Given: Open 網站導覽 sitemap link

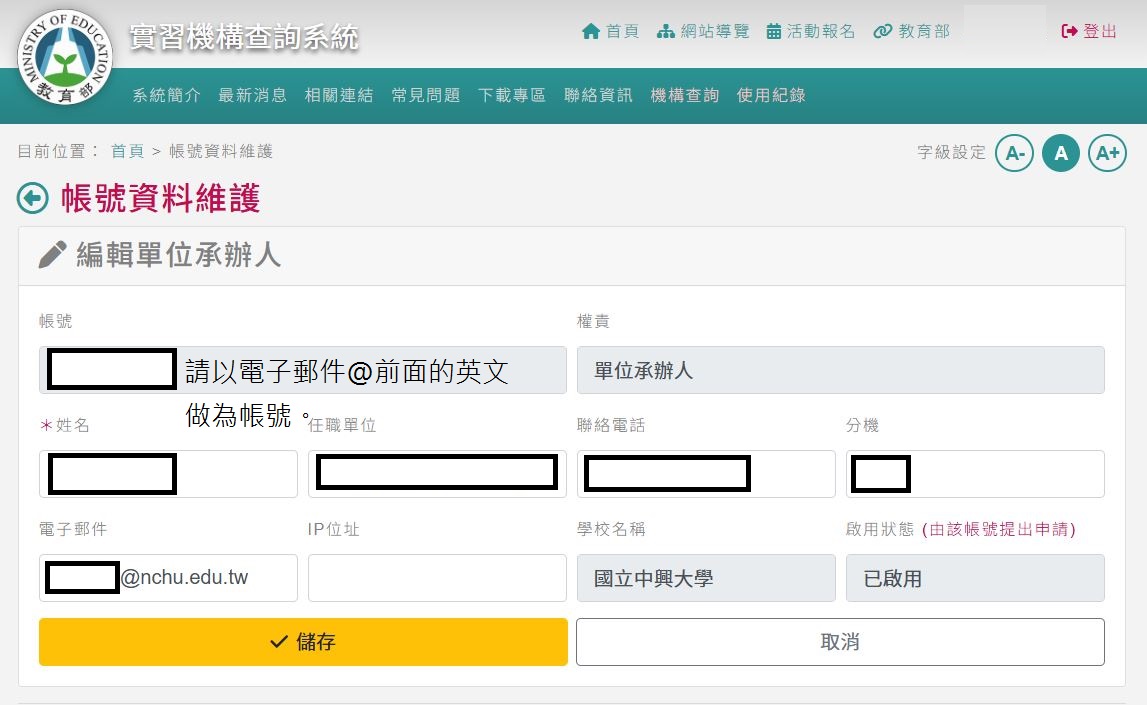Looking at the screenshot, I should pos(703,31).
